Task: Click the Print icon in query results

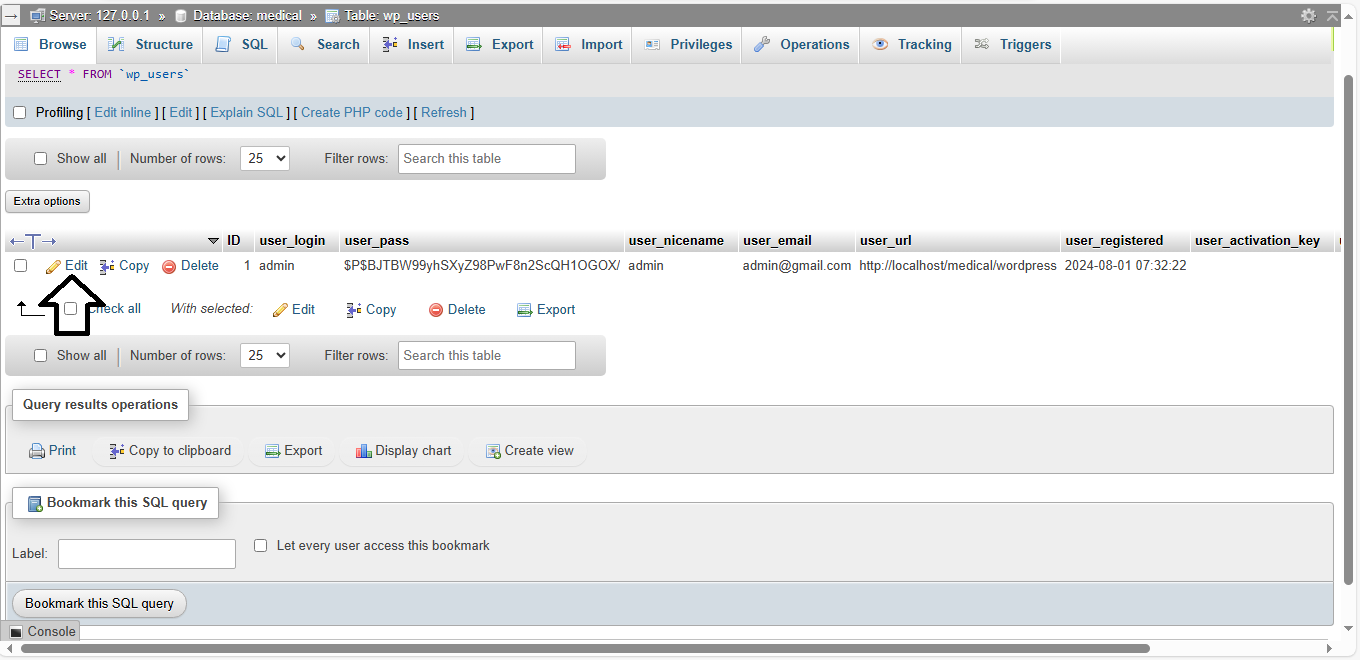Action: pos(37,451)
